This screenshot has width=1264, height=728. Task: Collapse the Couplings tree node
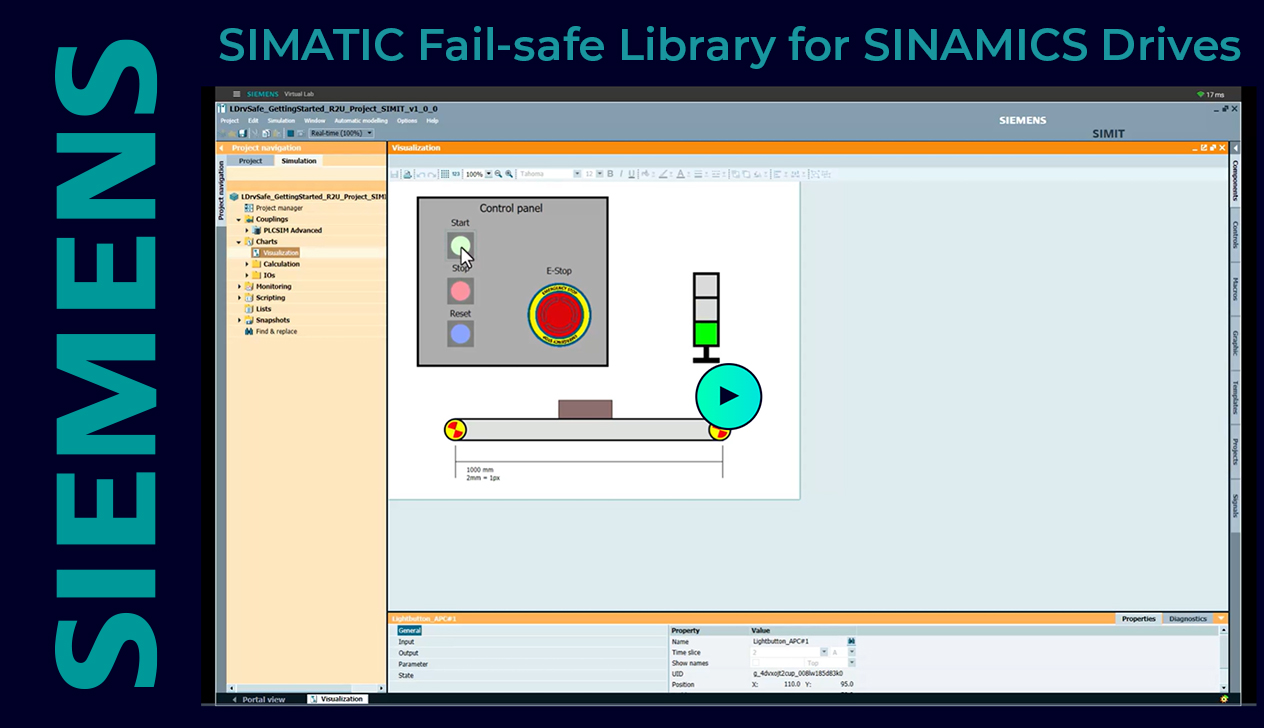click(x=239, y=219)
